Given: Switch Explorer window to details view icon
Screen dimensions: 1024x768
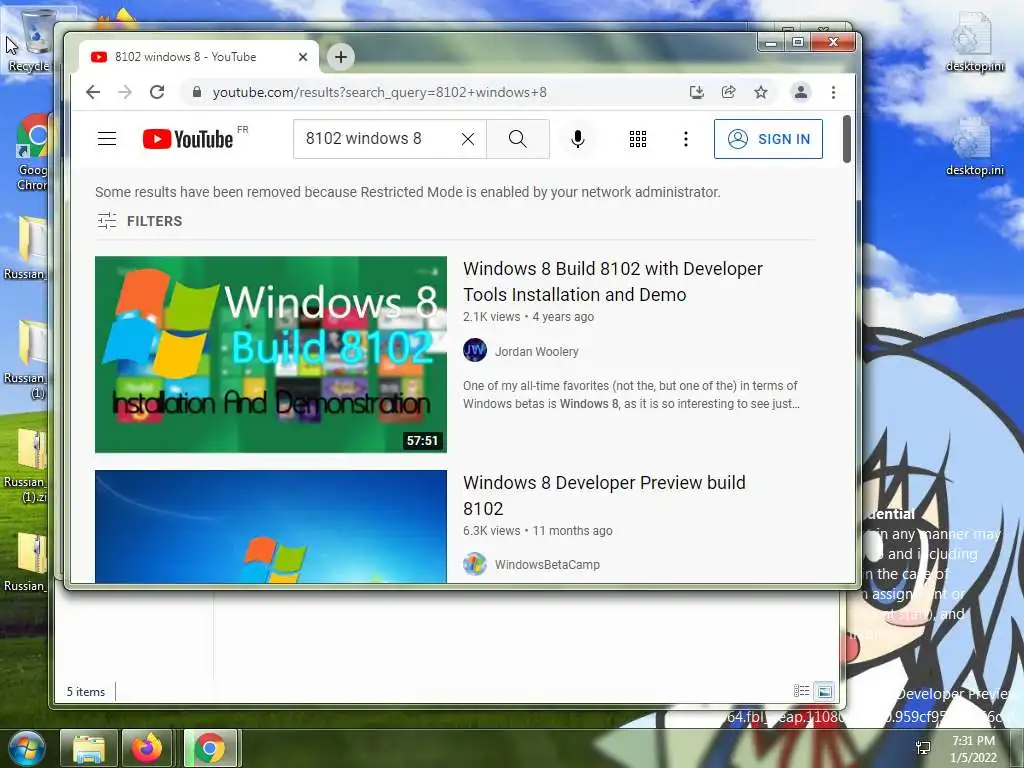Looking at the screenshot, I should click(801, 691).
